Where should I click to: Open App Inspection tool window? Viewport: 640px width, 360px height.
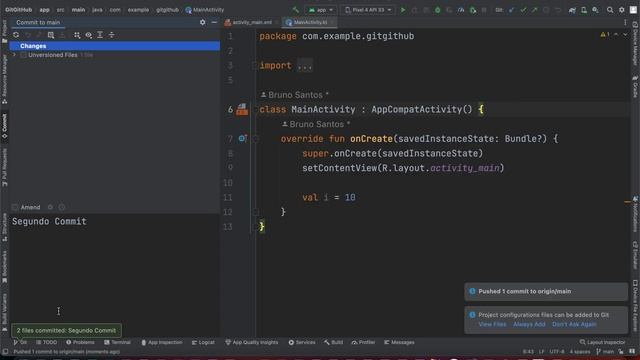(162, 342)
